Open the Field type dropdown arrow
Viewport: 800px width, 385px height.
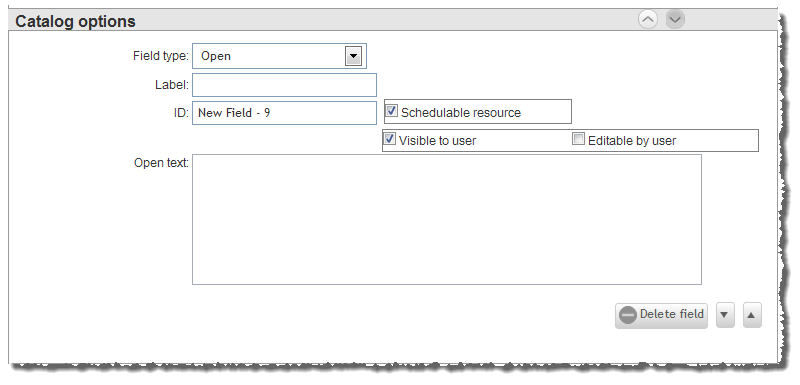(353, 56)
